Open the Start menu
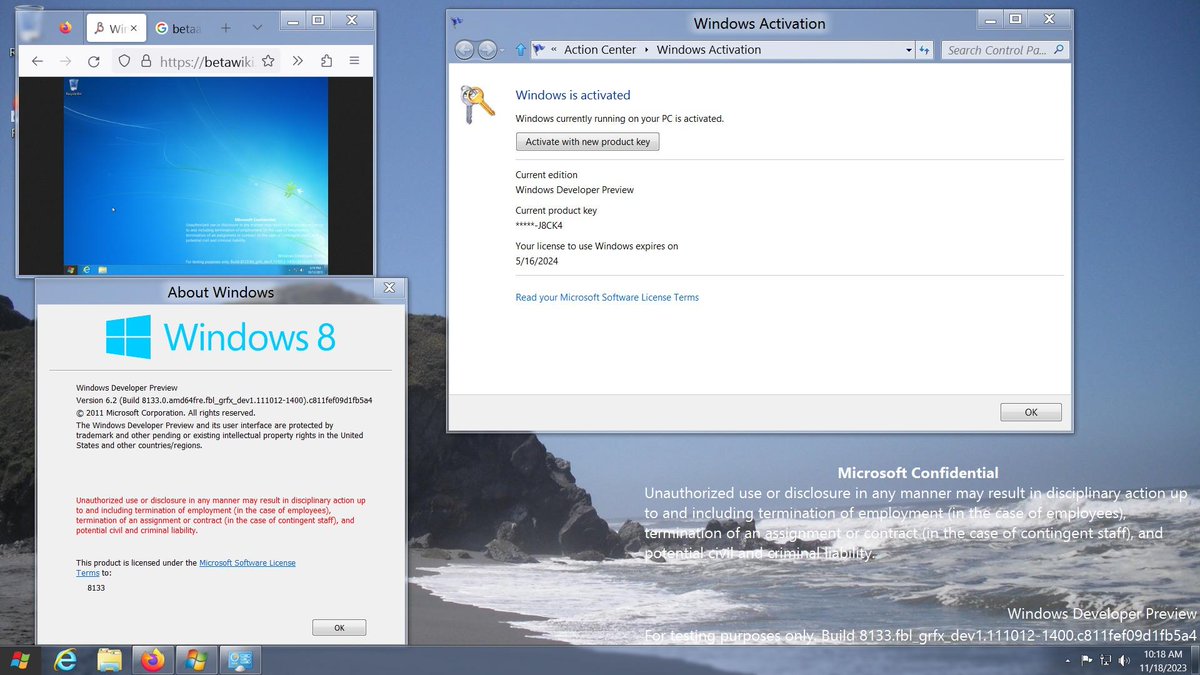This screenshot has width=1200, height=675. tap(20, 659)
